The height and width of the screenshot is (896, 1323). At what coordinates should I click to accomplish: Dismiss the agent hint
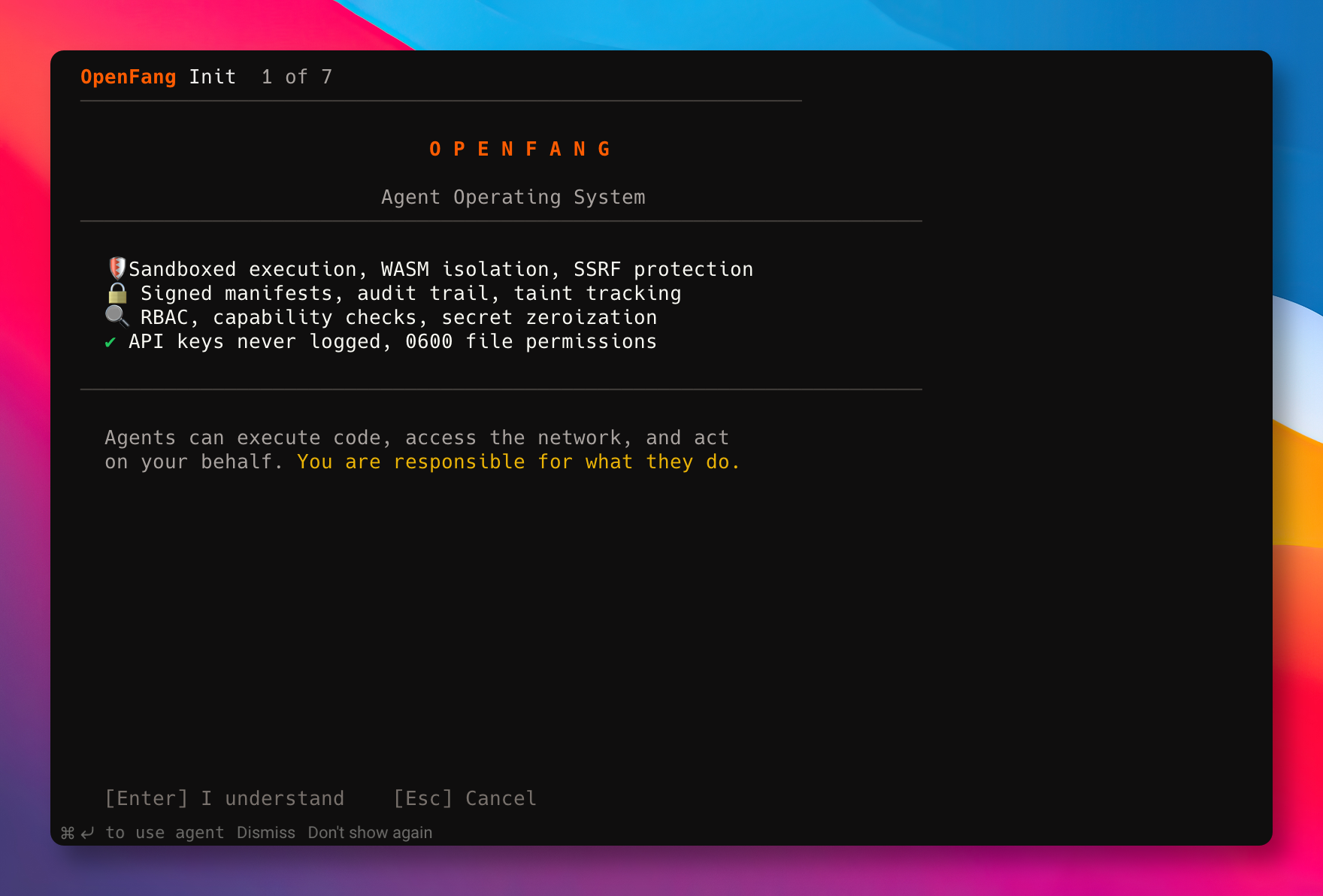click(265, 833)
